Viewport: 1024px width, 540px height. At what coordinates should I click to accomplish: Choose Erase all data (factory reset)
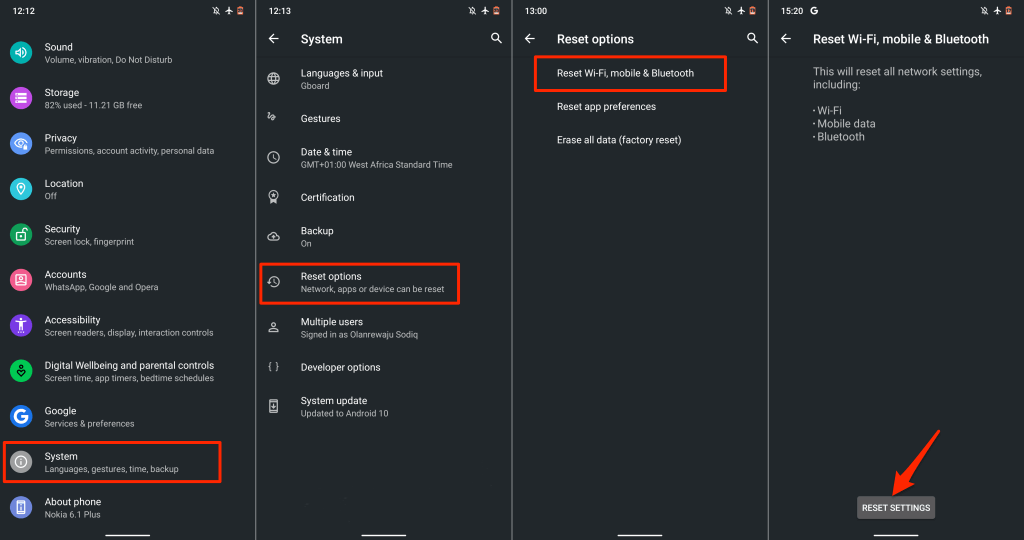coord(619,140)
